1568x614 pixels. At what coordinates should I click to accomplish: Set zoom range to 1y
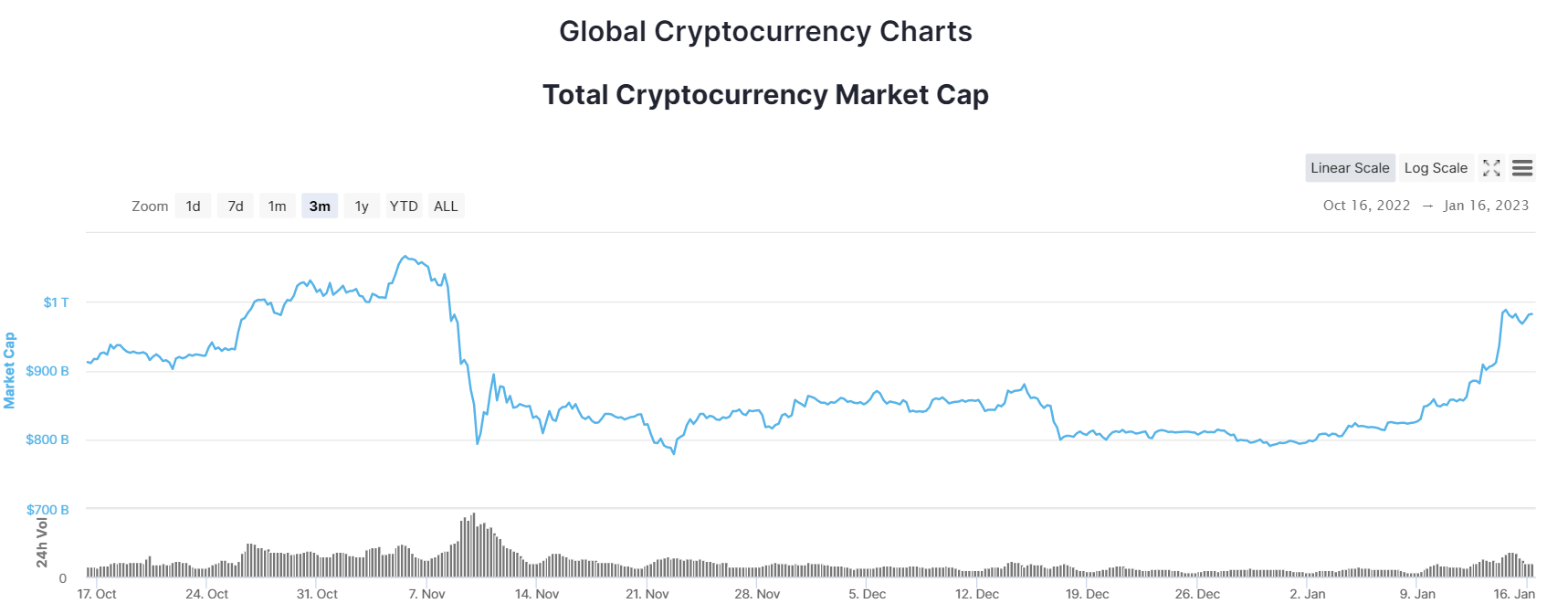point(362,206)
